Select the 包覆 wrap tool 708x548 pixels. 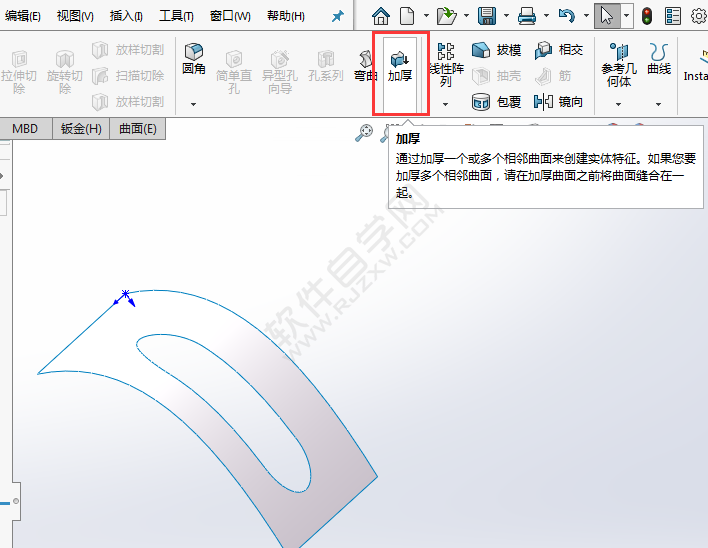(496, 102)
